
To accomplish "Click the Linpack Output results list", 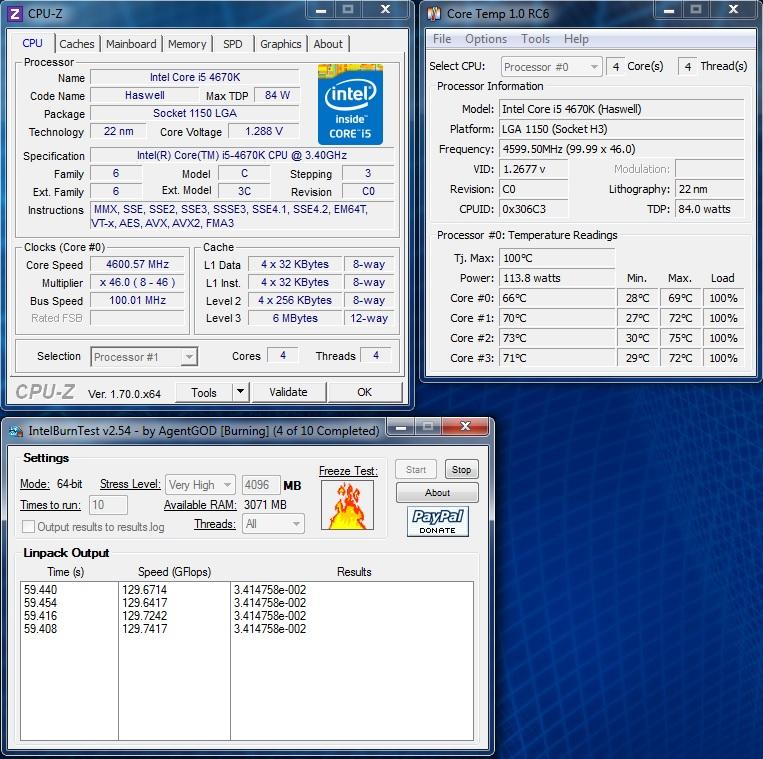I will coord(247,661).
